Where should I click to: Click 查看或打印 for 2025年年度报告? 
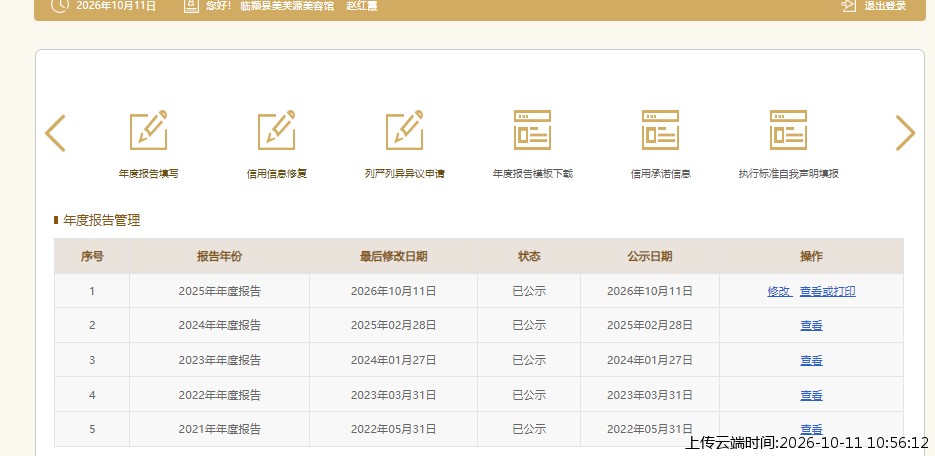[x=828, y=291]
